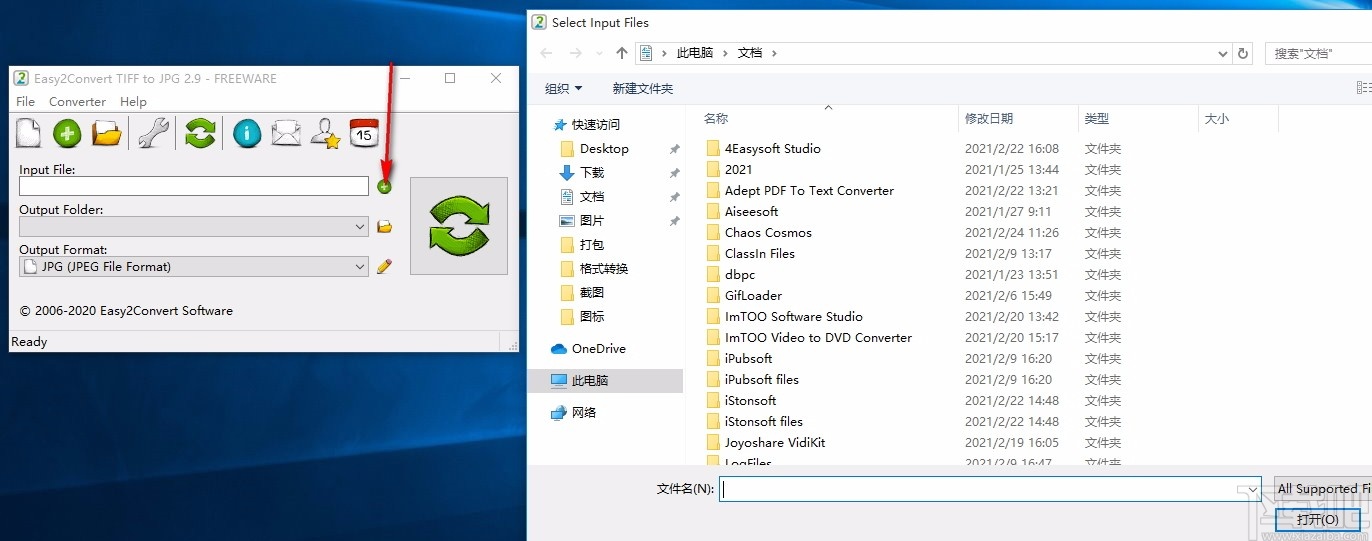Open the File menu
Viewport: 1372px width, 541px height.
26,101
